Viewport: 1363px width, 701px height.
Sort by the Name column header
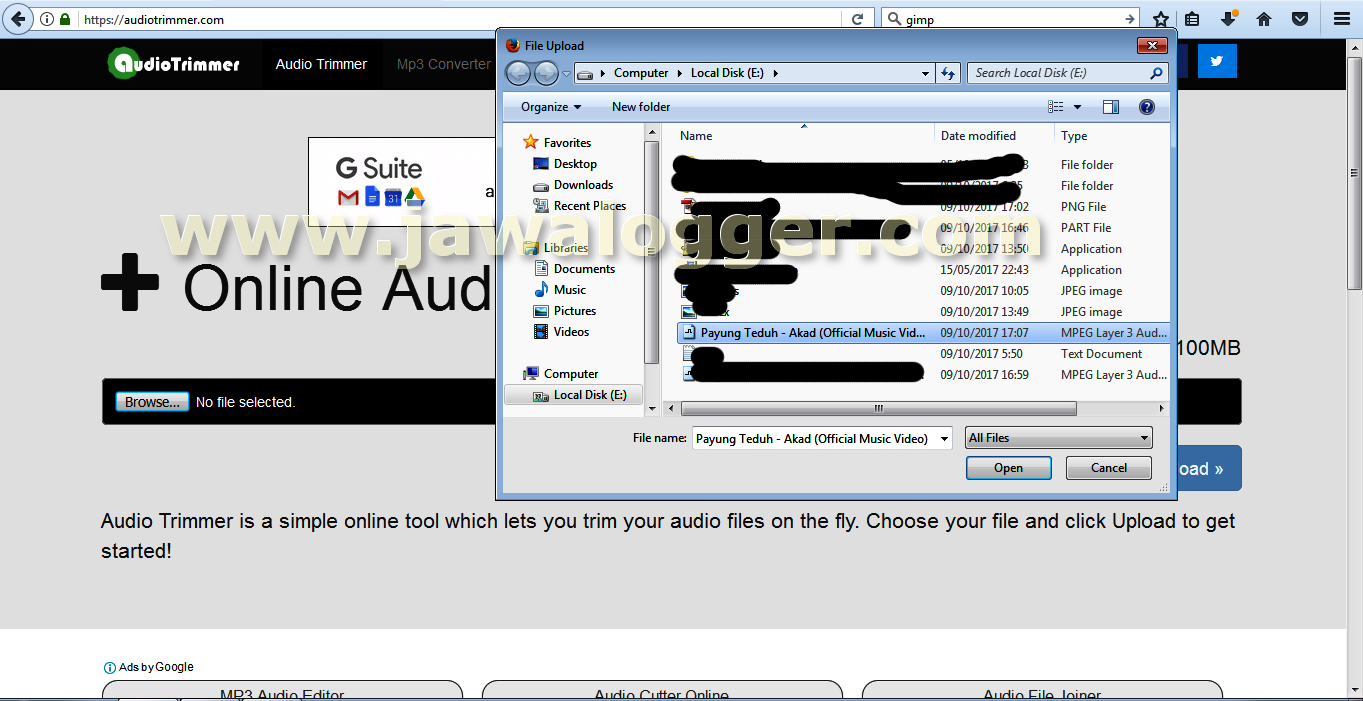696,136
